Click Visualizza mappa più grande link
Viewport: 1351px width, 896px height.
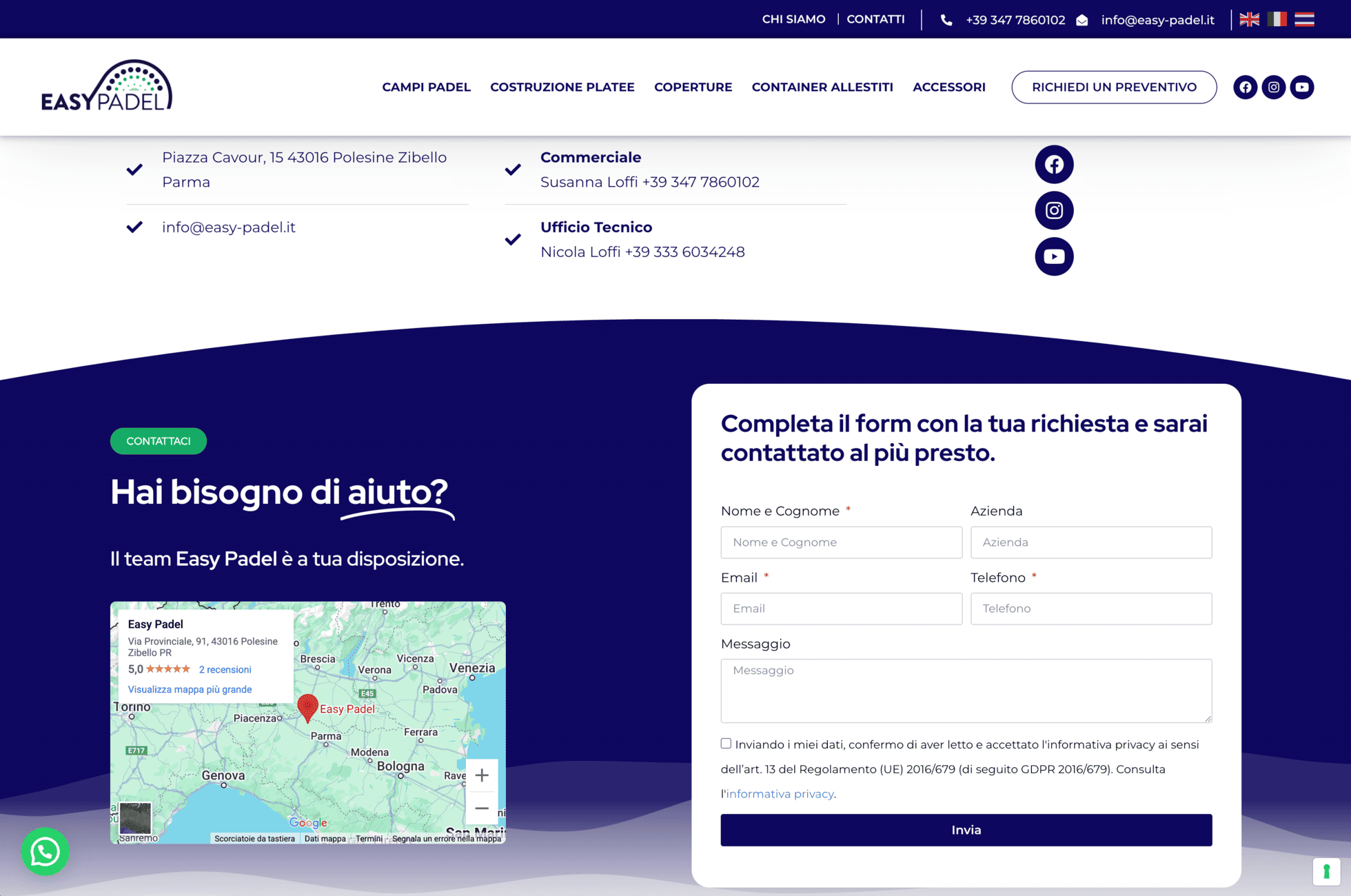click(x=190, y=689)
